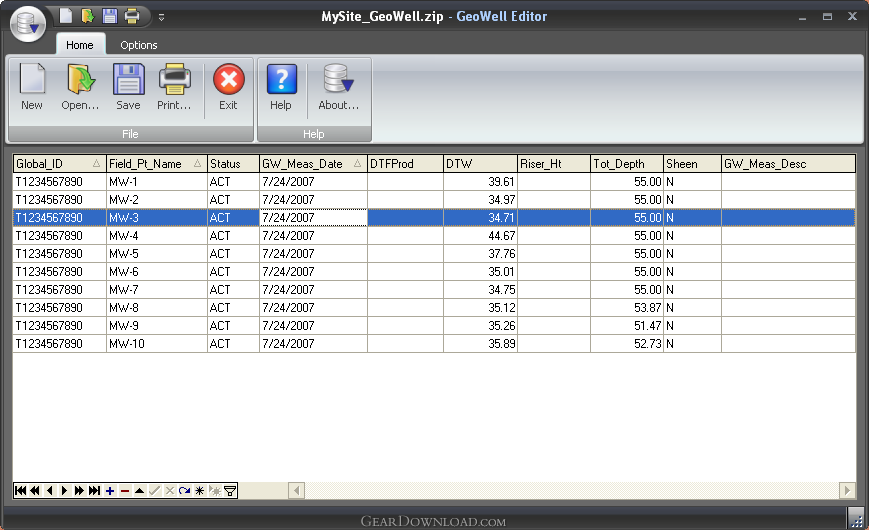Select the MW-6 cell
This screenshot has height=530, width=869.
coord(156,272)
